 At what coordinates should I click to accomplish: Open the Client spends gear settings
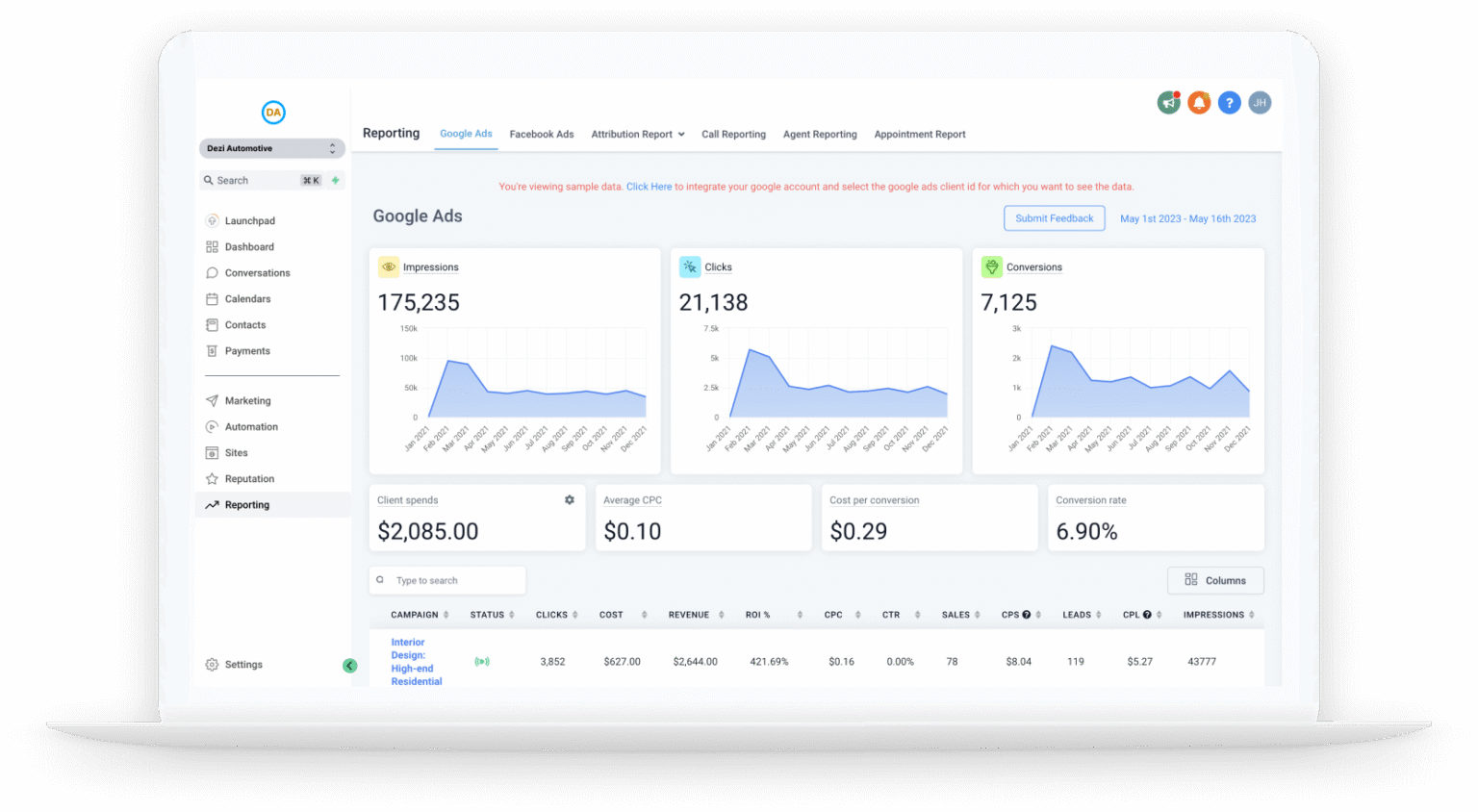click(570, 500)
